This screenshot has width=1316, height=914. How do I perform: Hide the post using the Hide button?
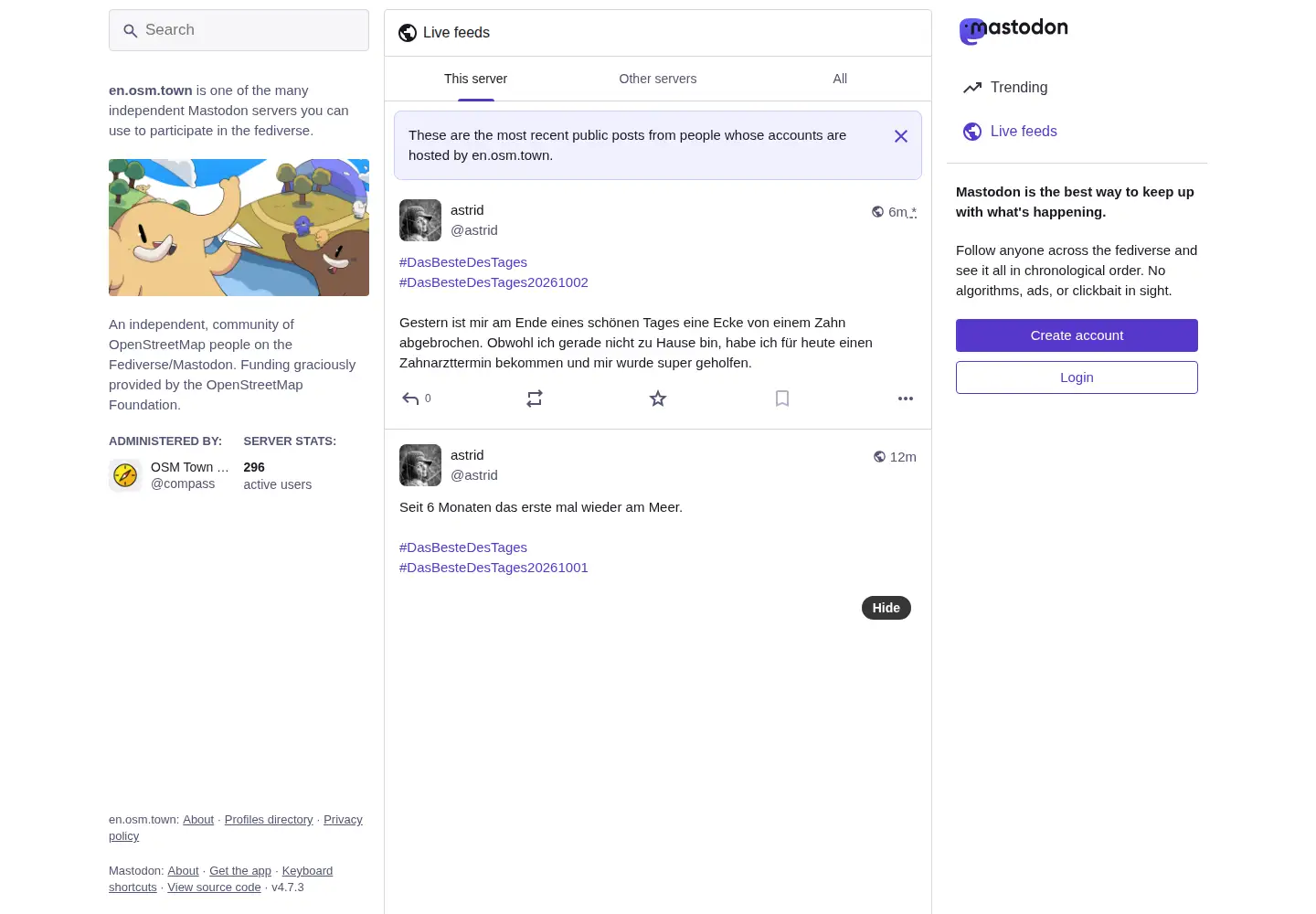click(886, 608)
